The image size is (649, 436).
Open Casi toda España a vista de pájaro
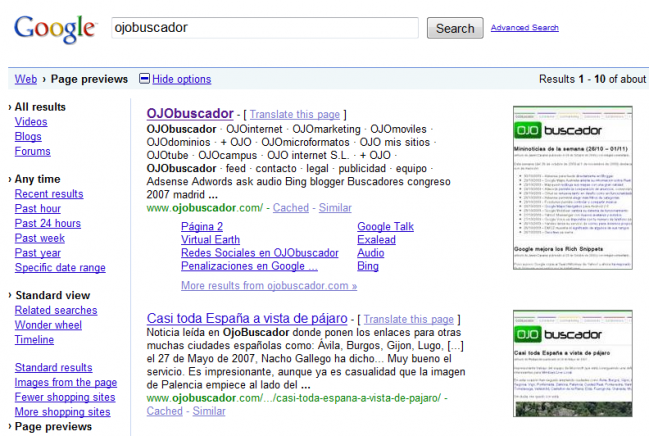click(247, 318)
